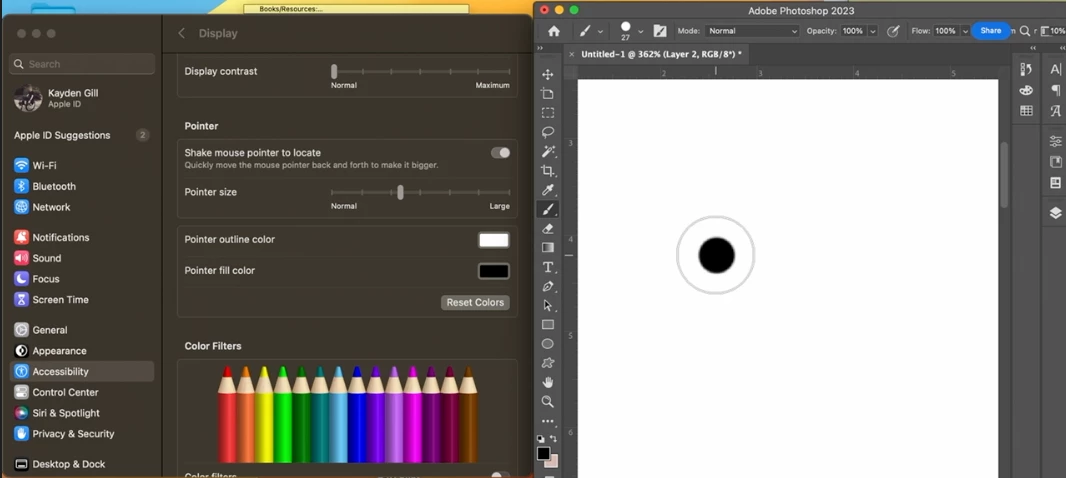Open the Brush Settings panel button

[659, 31]
